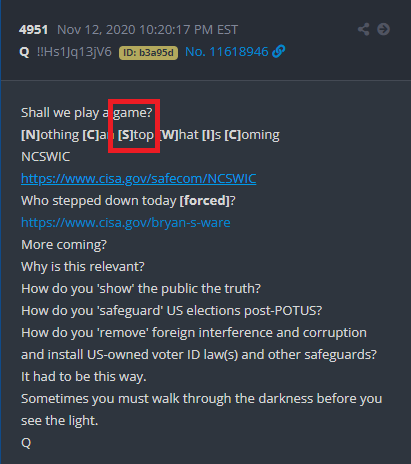Click the [N]othing word in second line
411x464 pixels.
click(50, 135)
